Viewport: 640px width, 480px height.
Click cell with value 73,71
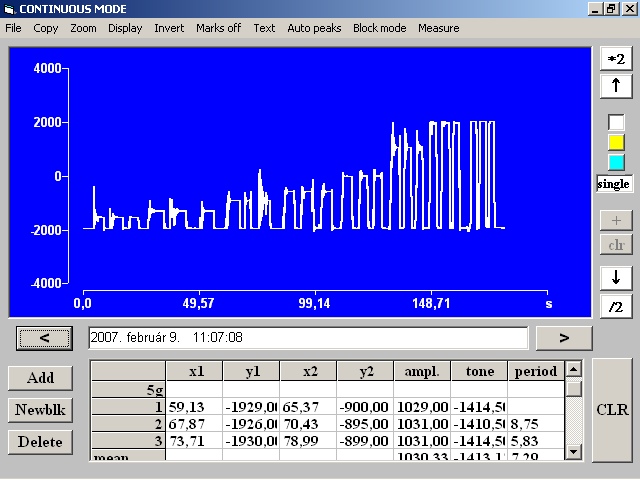tap(194, 441)
